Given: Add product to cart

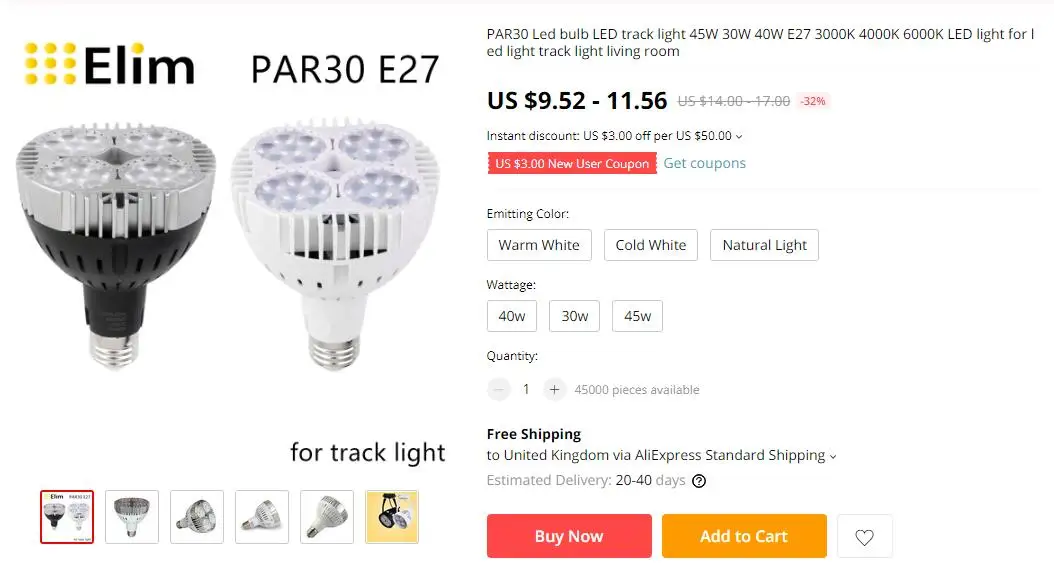Looking at the screenshot, I should coord(744,536).
